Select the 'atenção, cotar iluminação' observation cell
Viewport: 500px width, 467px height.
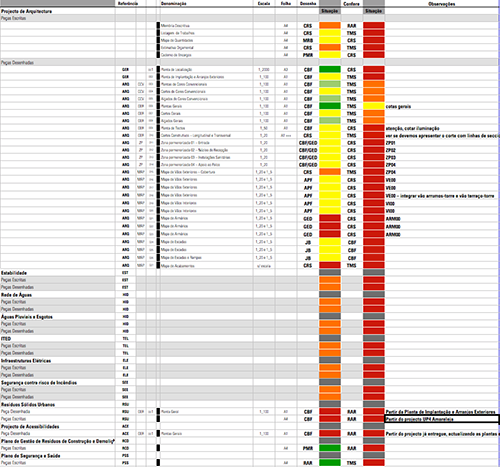click(x=412, y=128)
